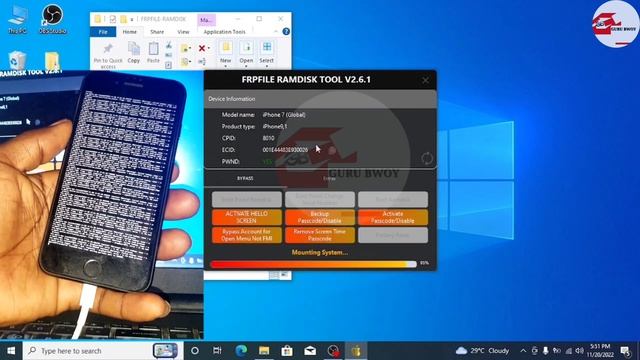640x360 pixels.
Task: Click the Manage contextual tab in Explorer
Action: [x=207, y=20]
